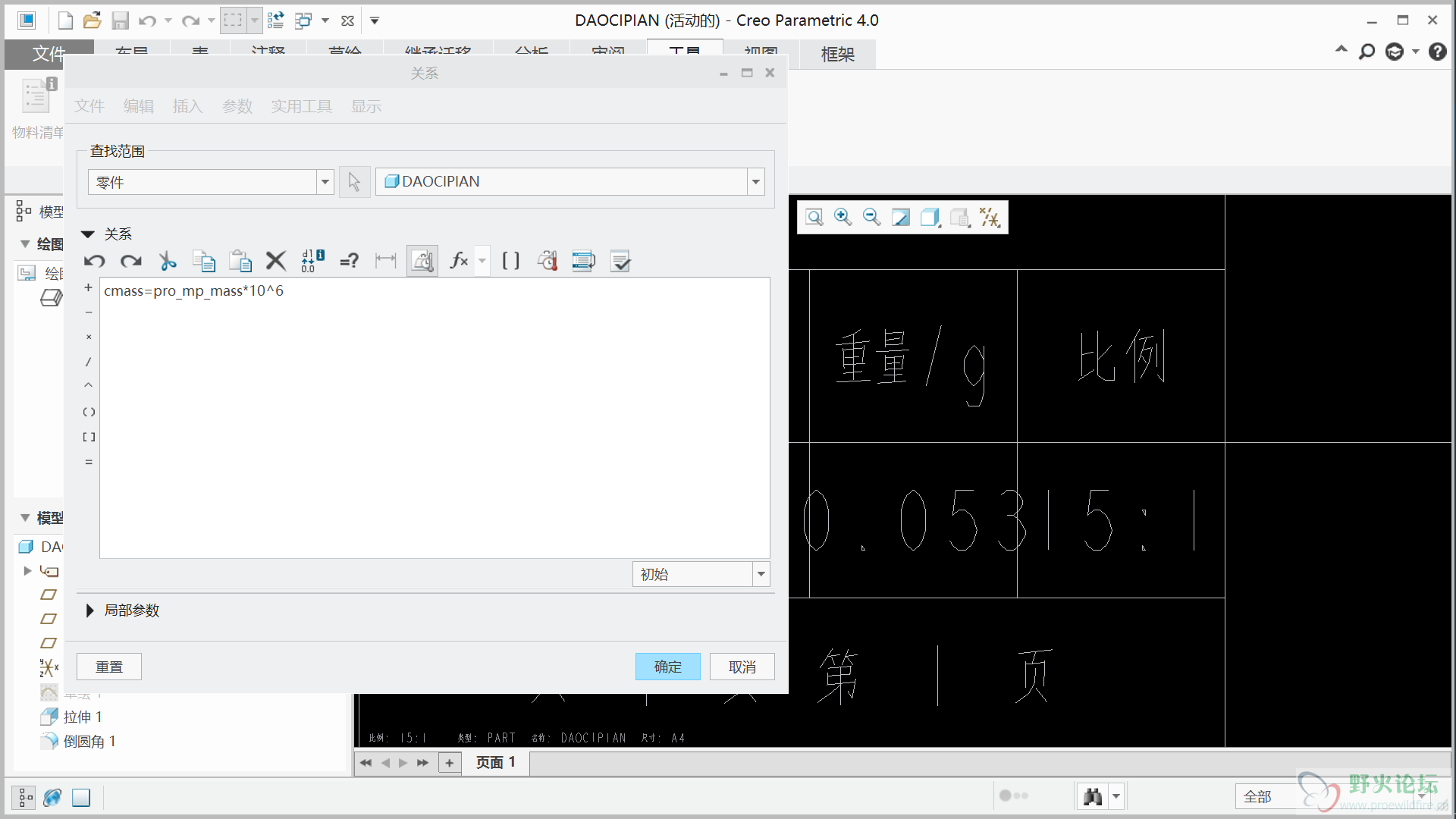1456x819 pixels.
Task: Insert parameter name brackets icon in toolbar
Action: click(x=510, y=262)
